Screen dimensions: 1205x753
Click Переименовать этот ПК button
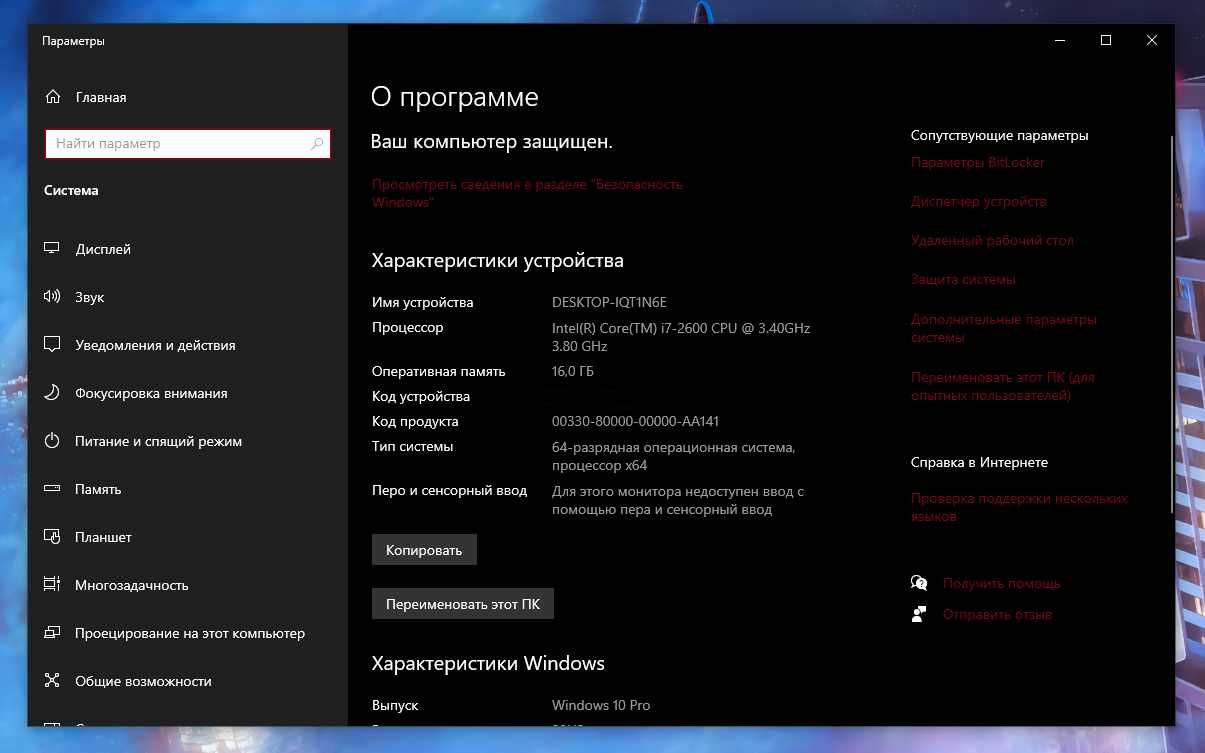[x=463, y=604]
